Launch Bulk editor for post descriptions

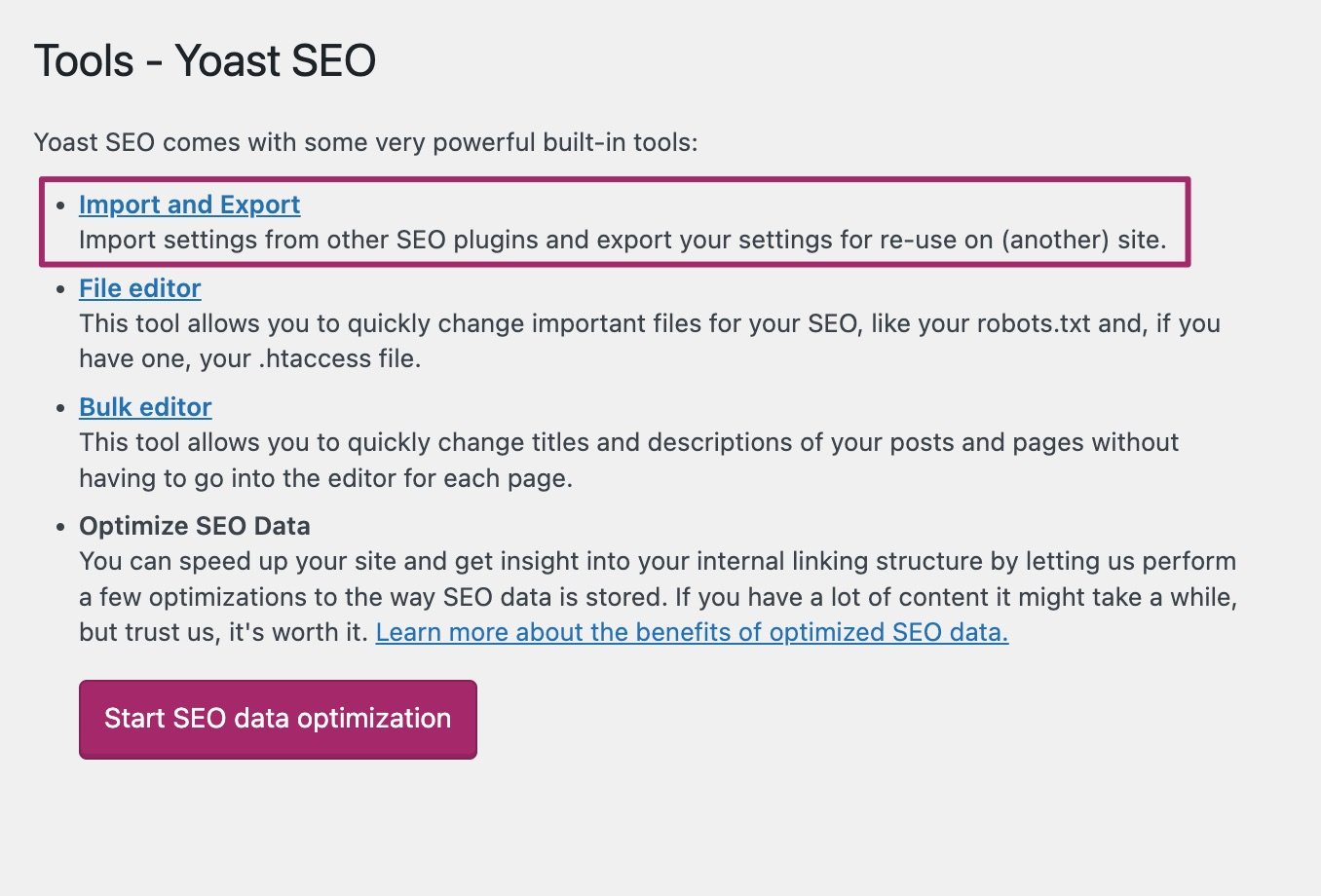point(145,407)
